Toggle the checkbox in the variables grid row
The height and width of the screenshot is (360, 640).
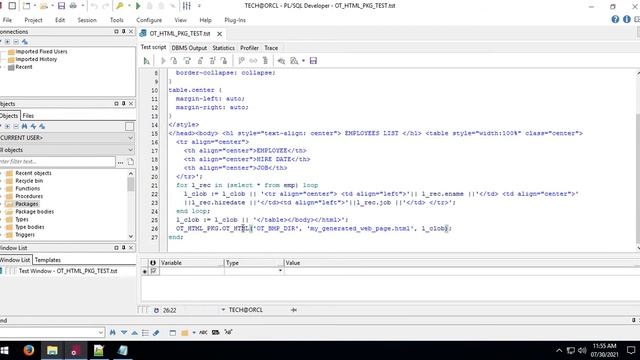pyautogui.click(x=154, y=271)
